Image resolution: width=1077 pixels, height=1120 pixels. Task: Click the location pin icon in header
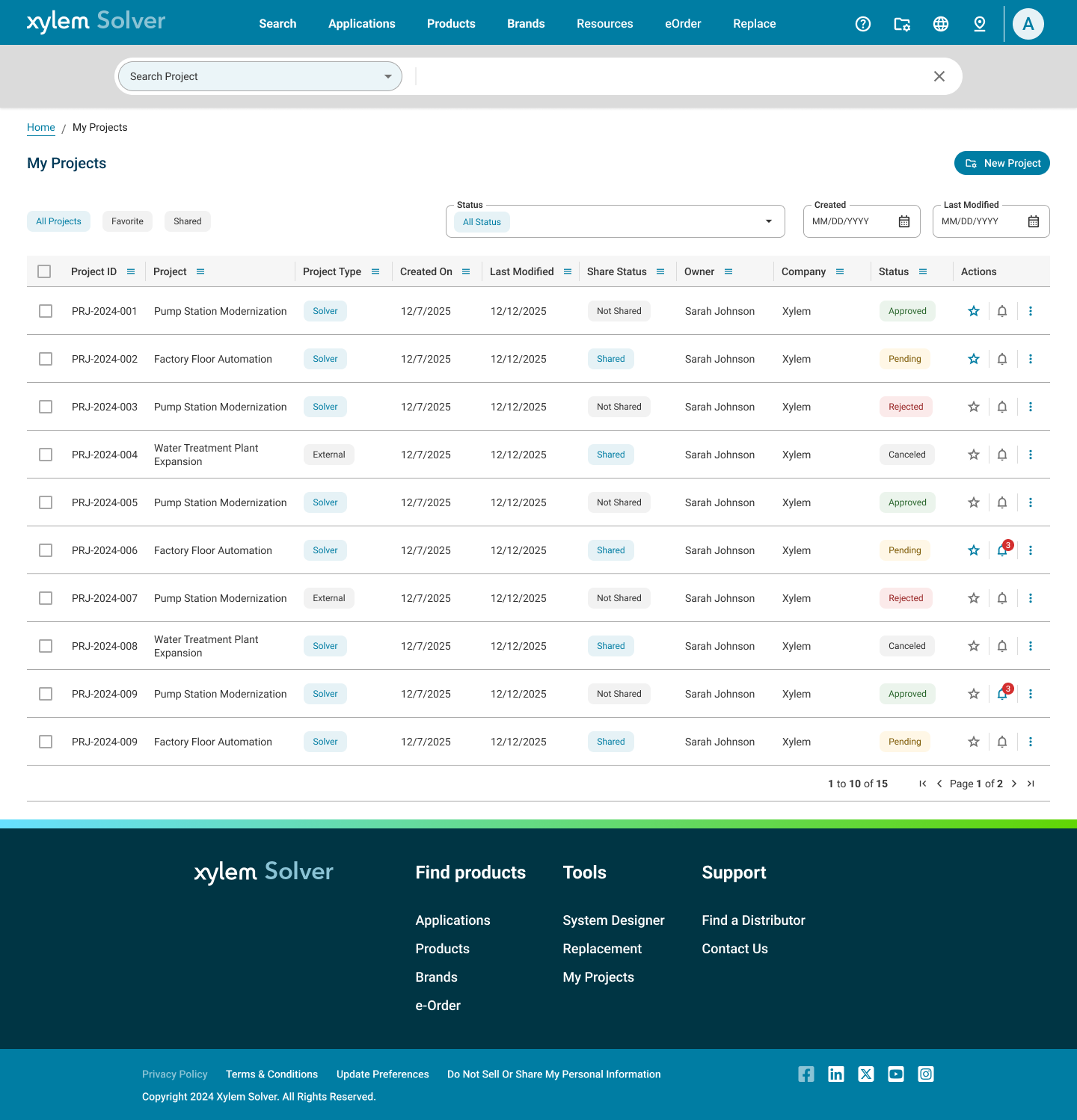point(979,23)
